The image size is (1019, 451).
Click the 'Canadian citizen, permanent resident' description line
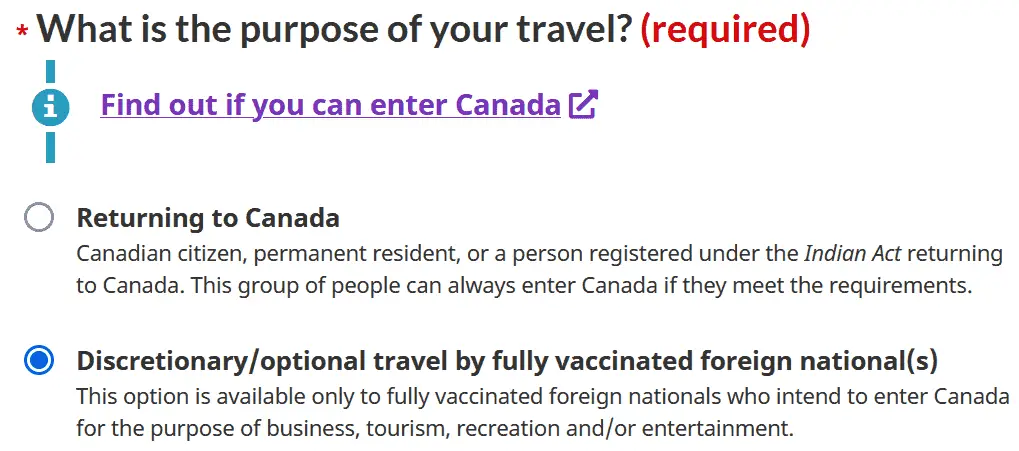point(300,253)
